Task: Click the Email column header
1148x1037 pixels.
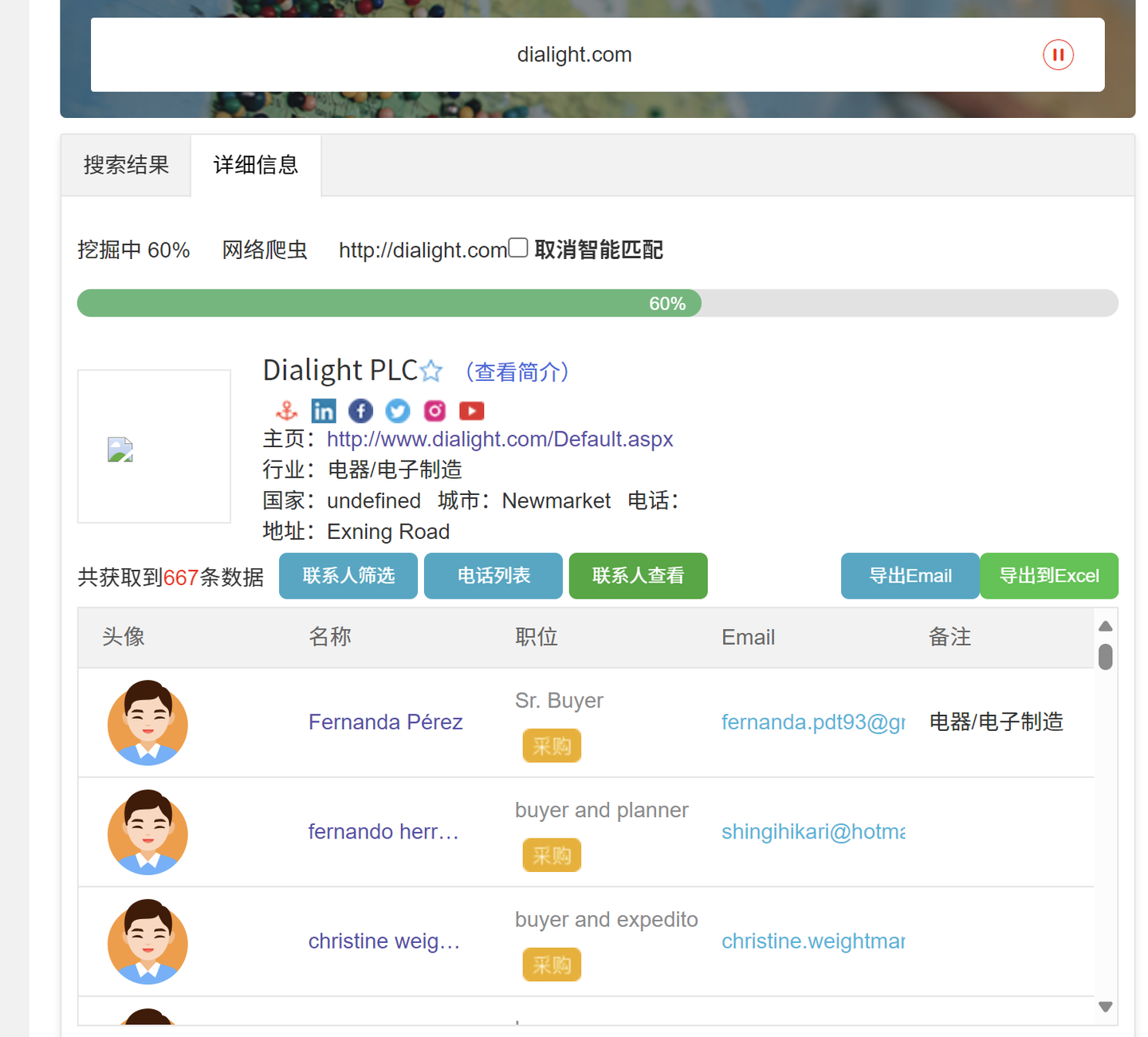Action: coord(748,637)
